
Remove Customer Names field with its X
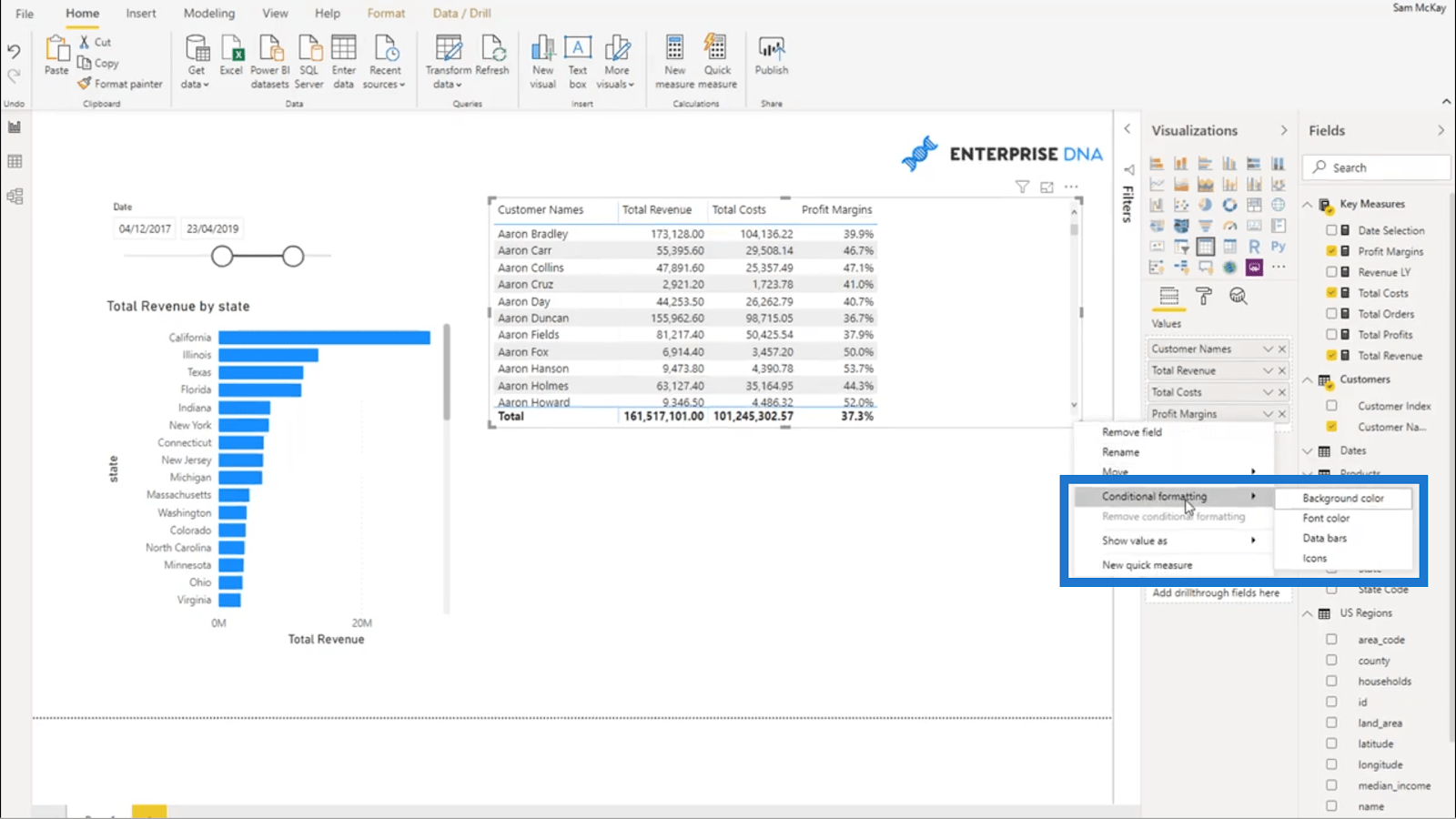click(1282, 349)
